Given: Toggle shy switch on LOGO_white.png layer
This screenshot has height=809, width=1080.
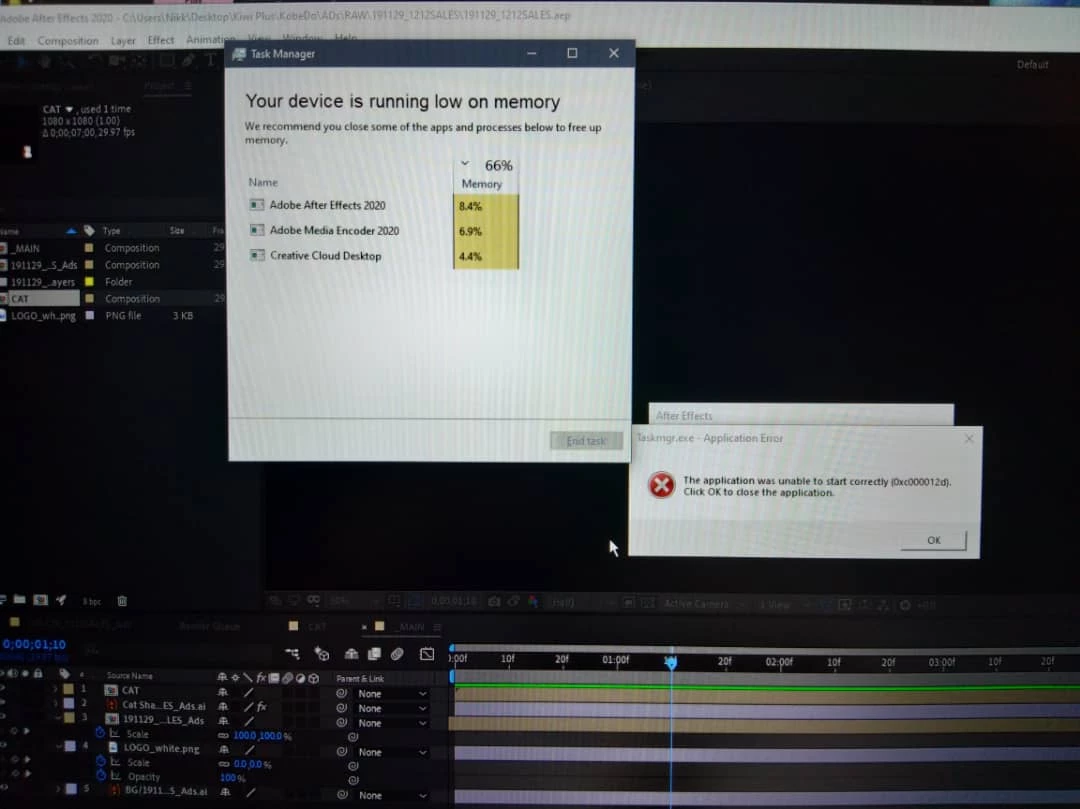Looking at the screenshot, I should point(224,750).
